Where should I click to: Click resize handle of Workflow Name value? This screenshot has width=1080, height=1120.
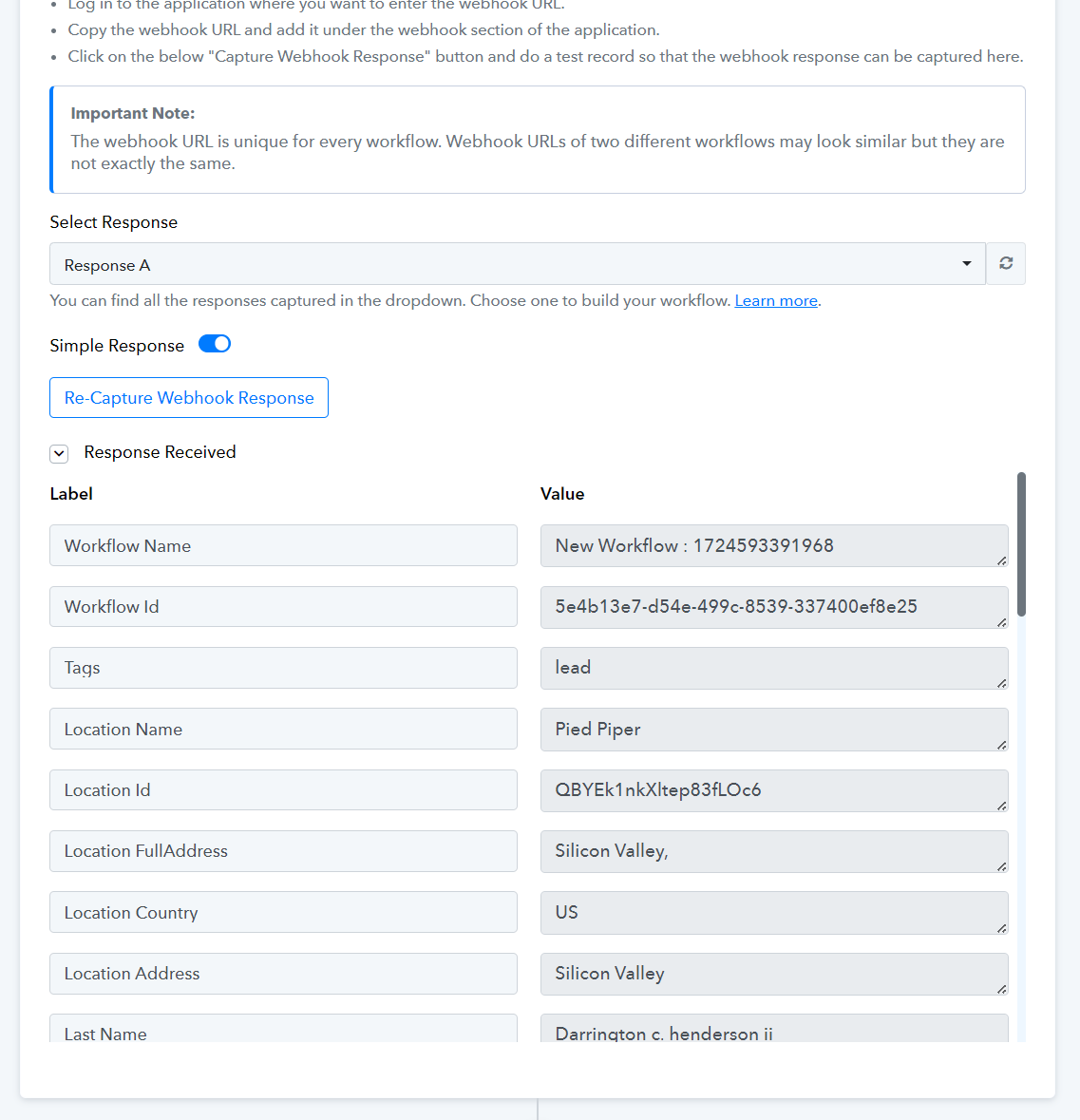pos(1001,560)
